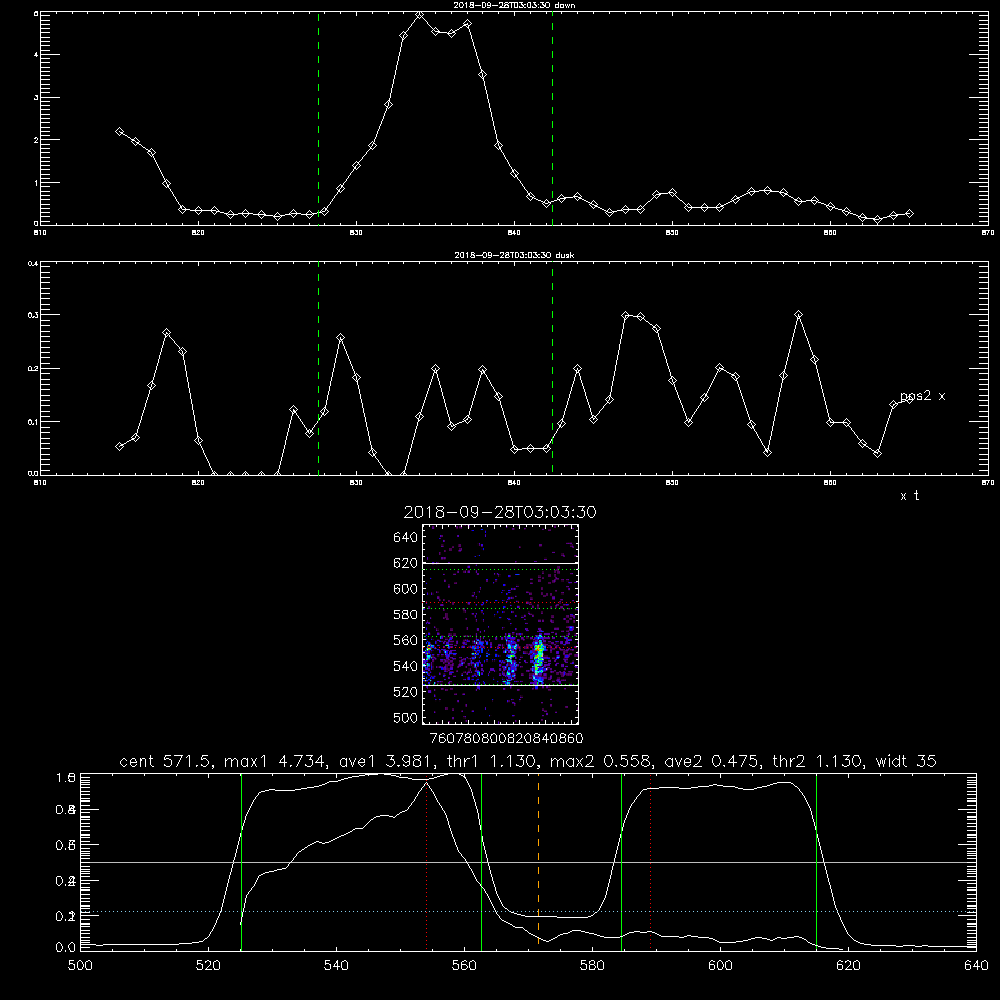The image size is (1000, 1000).
Task: Click the right green dashed line in dawn plot
Action: tap(552, 118)
